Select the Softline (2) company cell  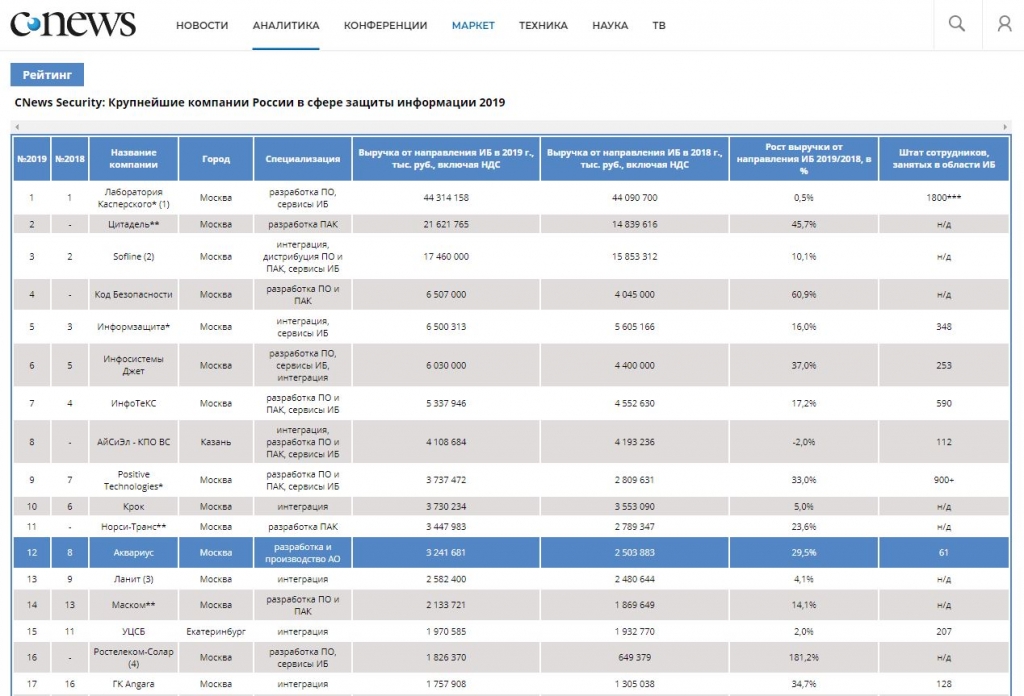tap(133, 257)
